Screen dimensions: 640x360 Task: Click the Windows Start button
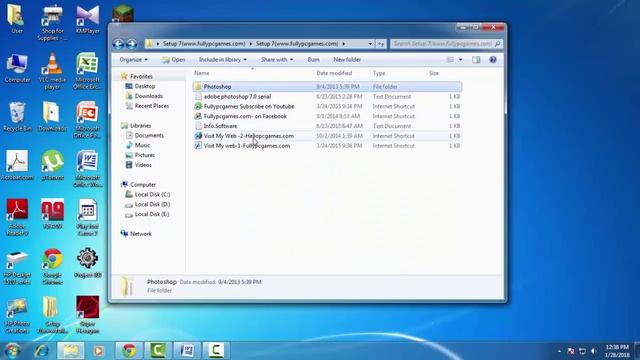13,351
